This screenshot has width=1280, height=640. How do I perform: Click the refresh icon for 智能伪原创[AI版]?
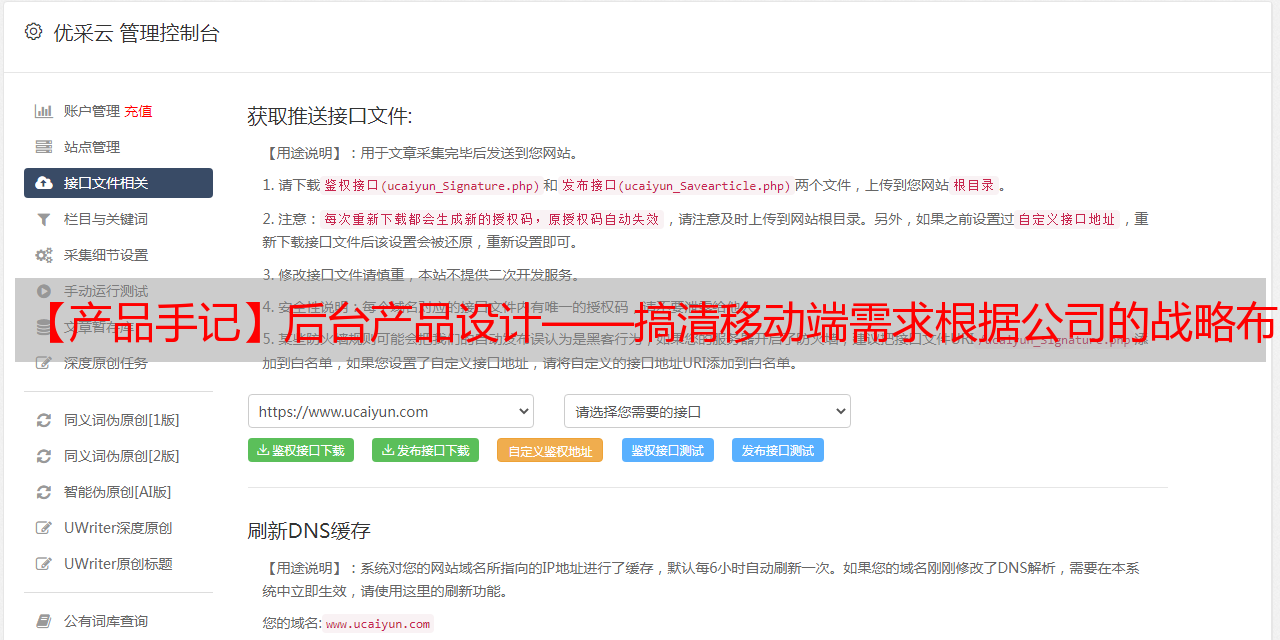tap(44, 492)
